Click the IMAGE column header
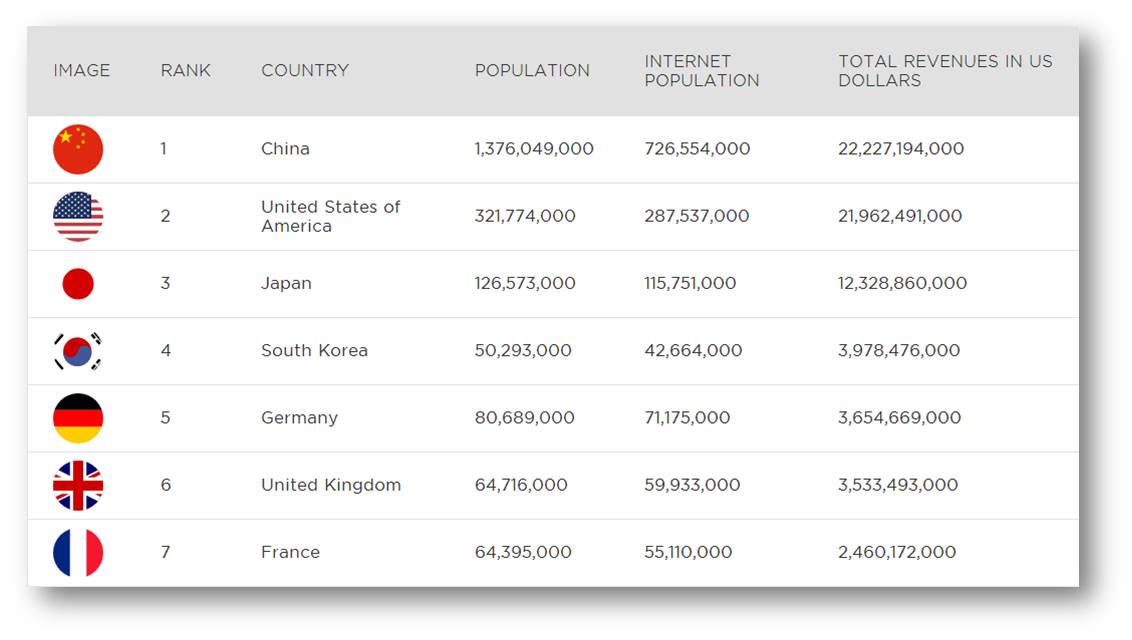The image size is (1132, 640). click(82, 71)
